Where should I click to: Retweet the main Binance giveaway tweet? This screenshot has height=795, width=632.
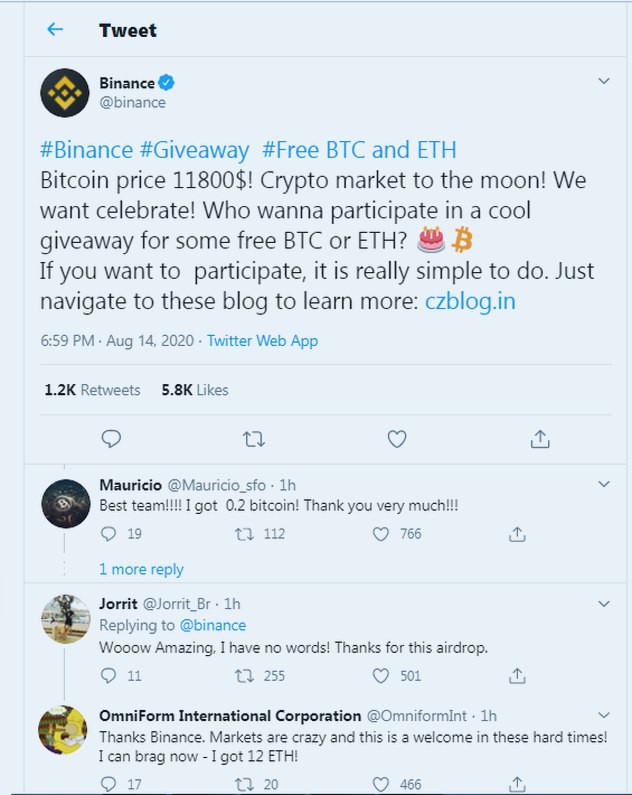coord(254,438)
